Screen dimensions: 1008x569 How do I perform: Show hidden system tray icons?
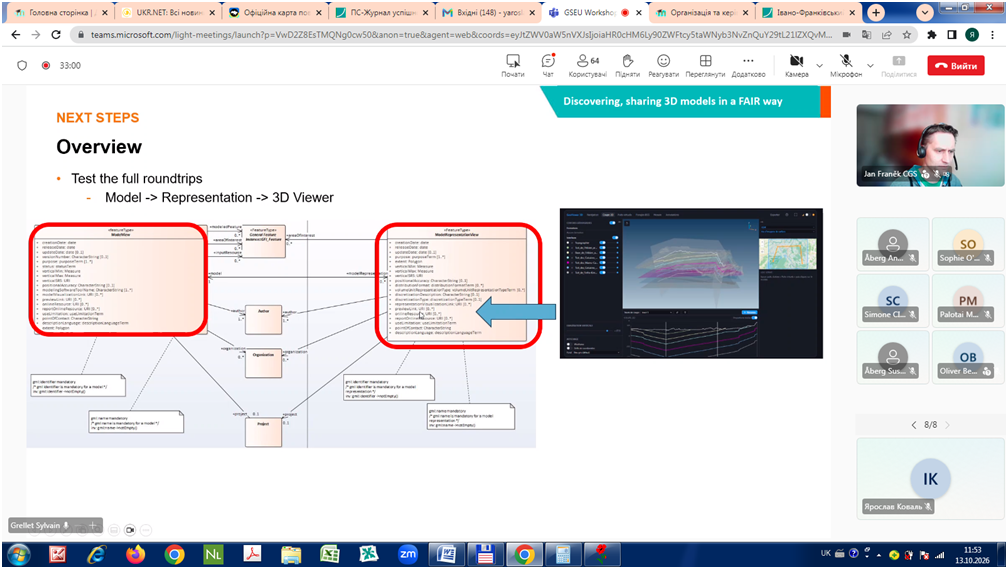coord(880,554)
